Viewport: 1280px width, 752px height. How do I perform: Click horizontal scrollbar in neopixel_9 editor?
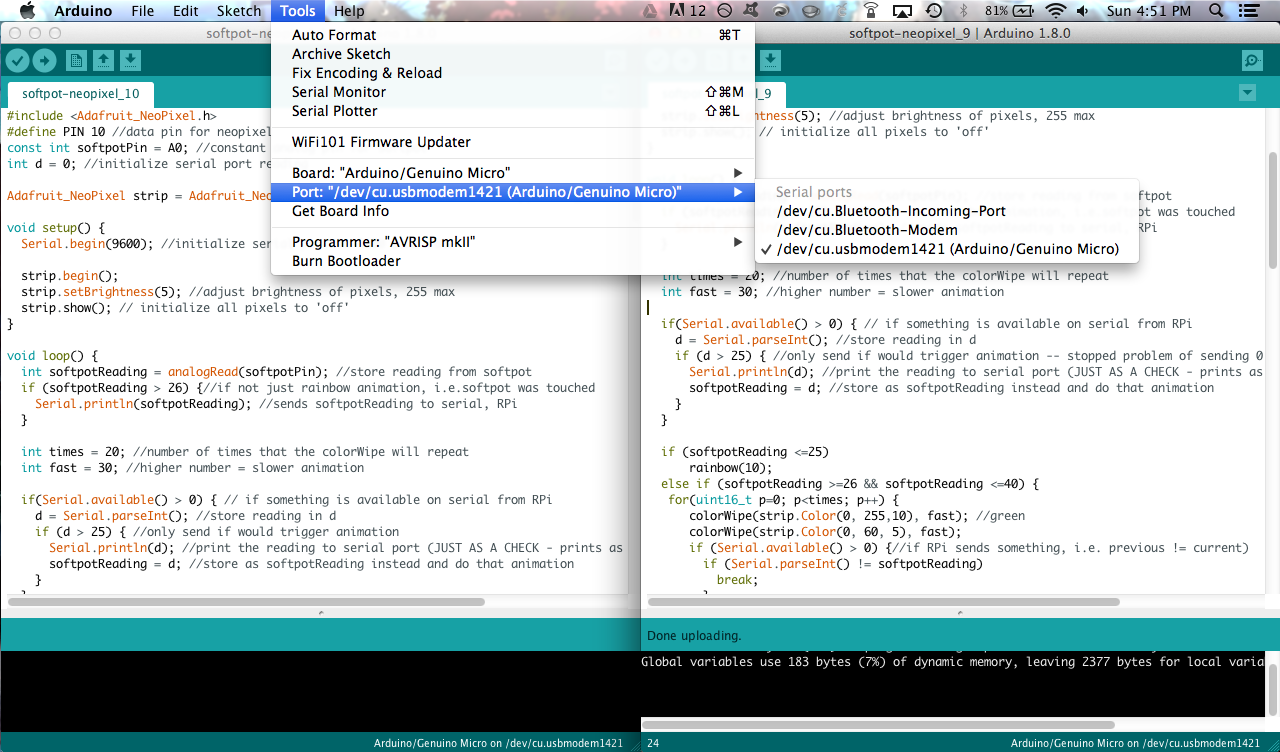click(884, 602)
